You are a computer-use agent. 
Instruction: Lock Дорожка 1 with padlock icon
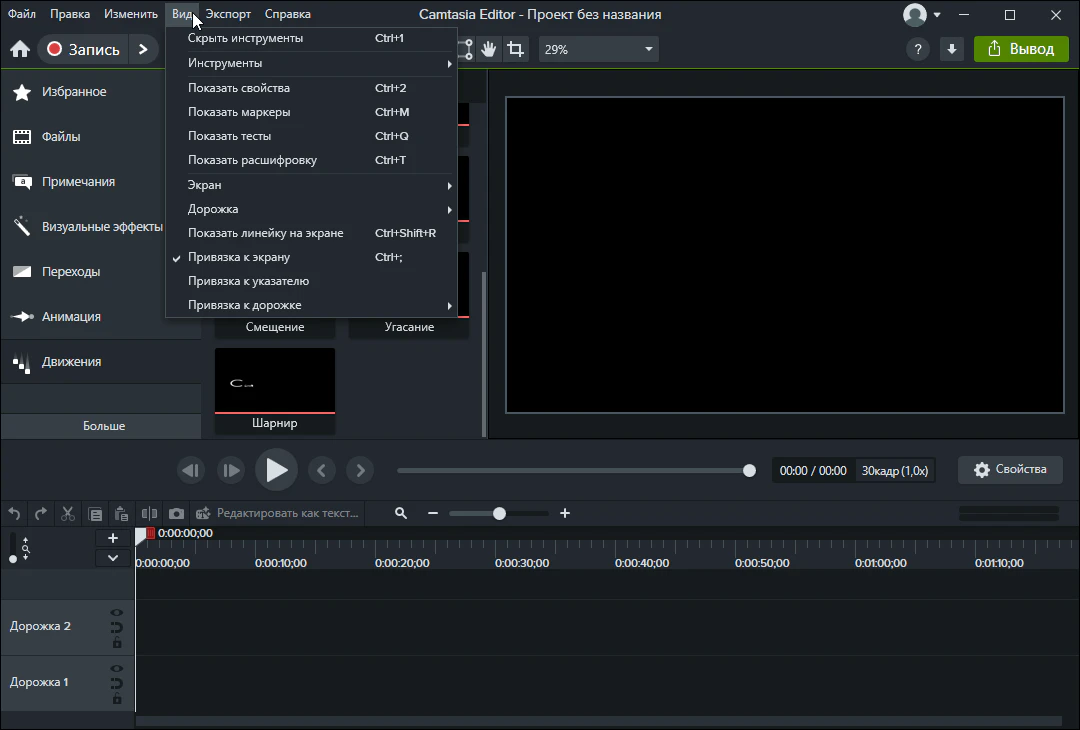coord(117,699)
